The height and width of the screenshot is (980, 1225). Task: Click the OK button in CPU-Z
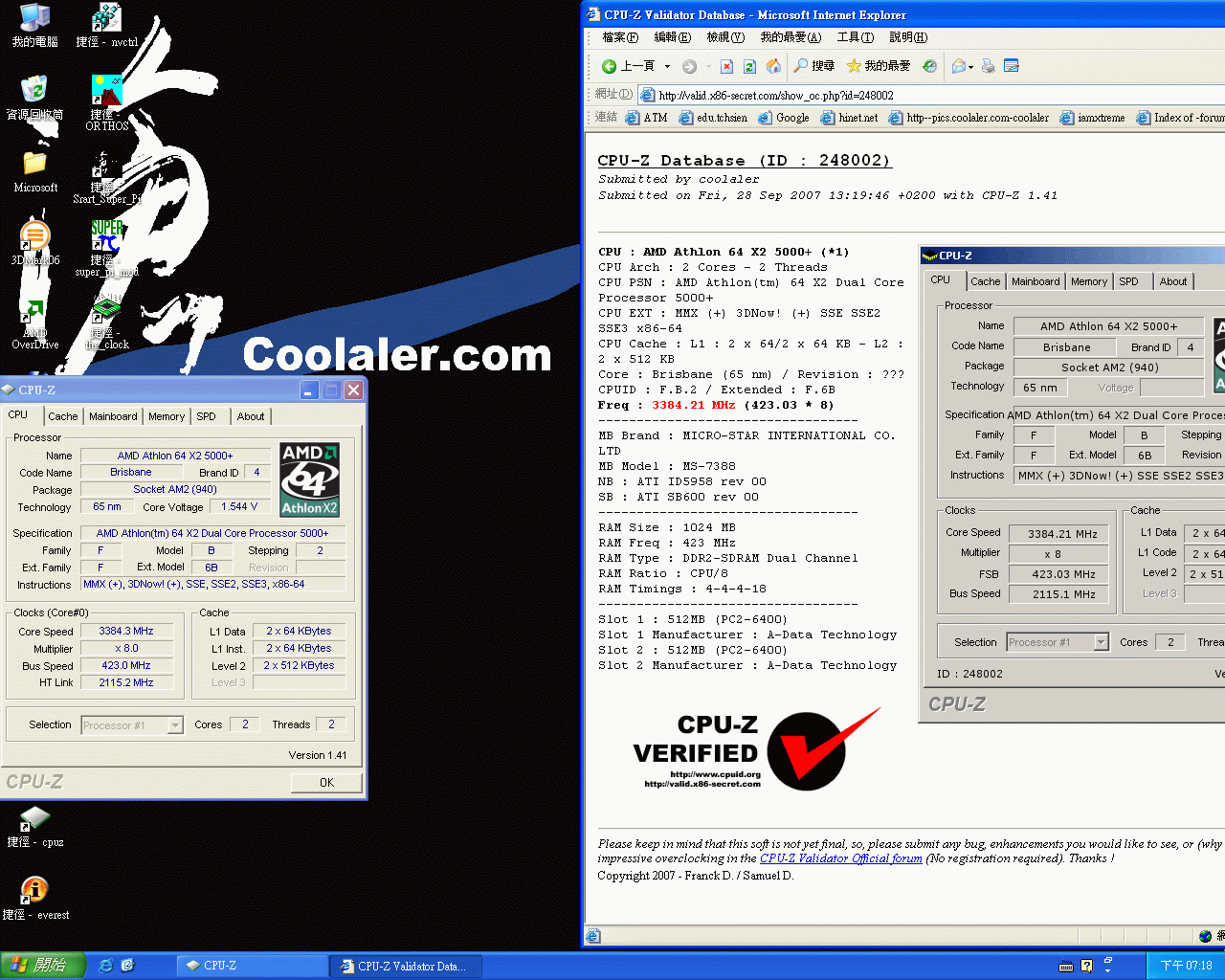click(326, 782)
